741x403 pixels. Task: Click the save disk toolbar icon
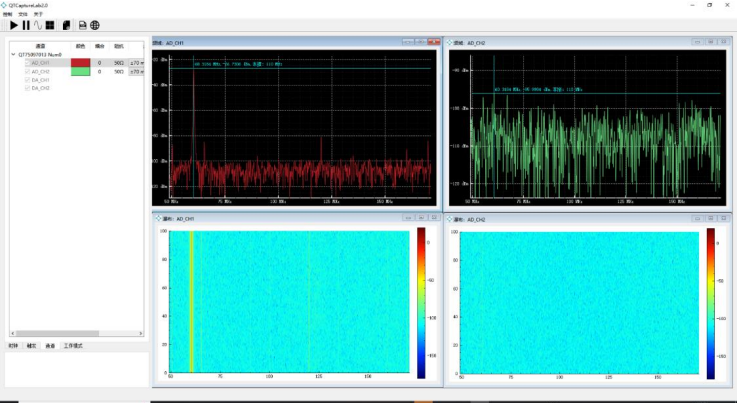pyautogui.click(x=82, y=25)
